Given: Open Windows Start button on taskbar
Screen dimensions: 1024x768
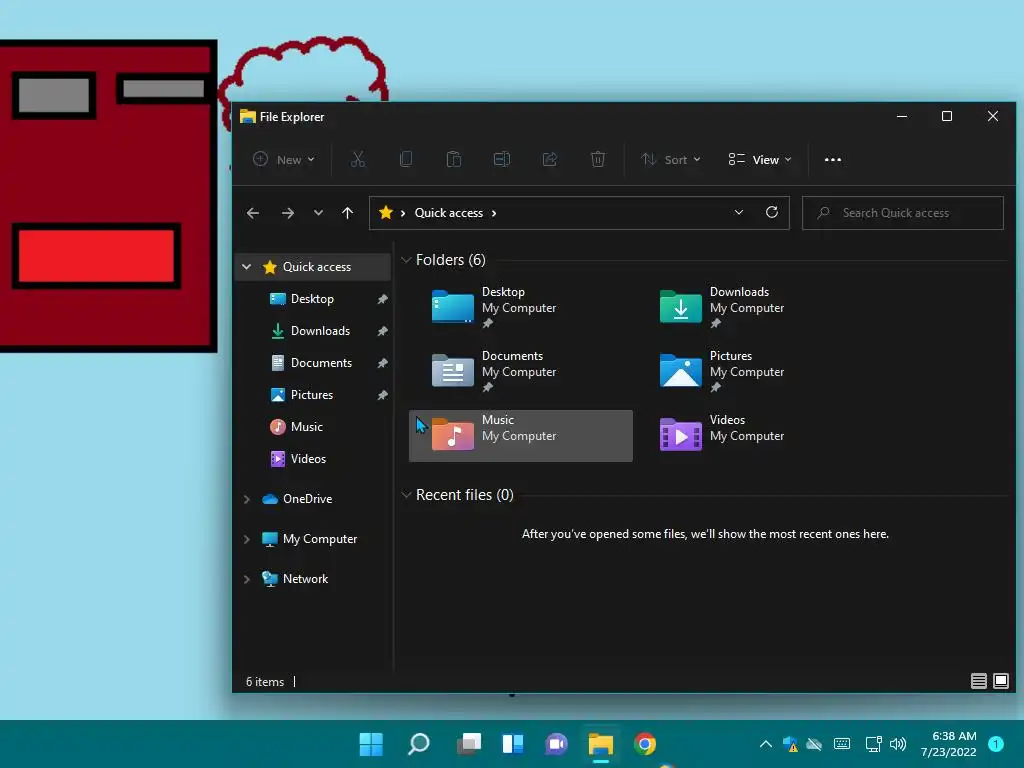Looking at the screenshot, I should pos(371,744).
